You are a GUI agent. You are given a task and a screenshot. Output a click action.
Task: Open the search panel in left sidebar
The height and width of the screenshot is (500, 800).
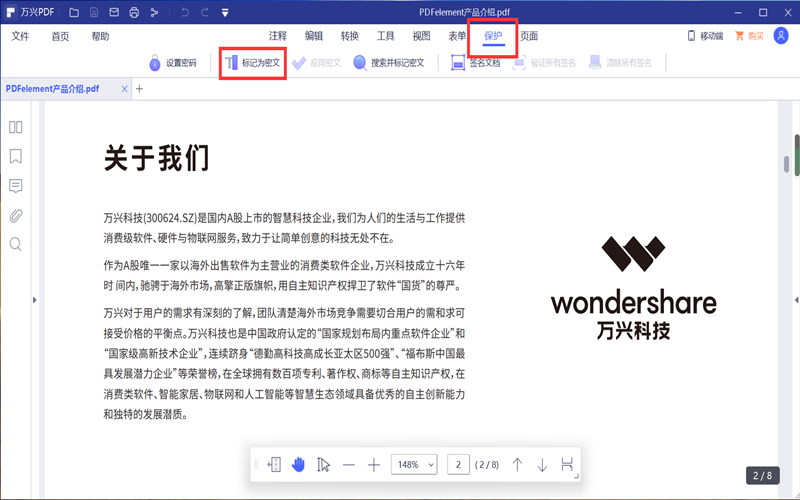16,244
